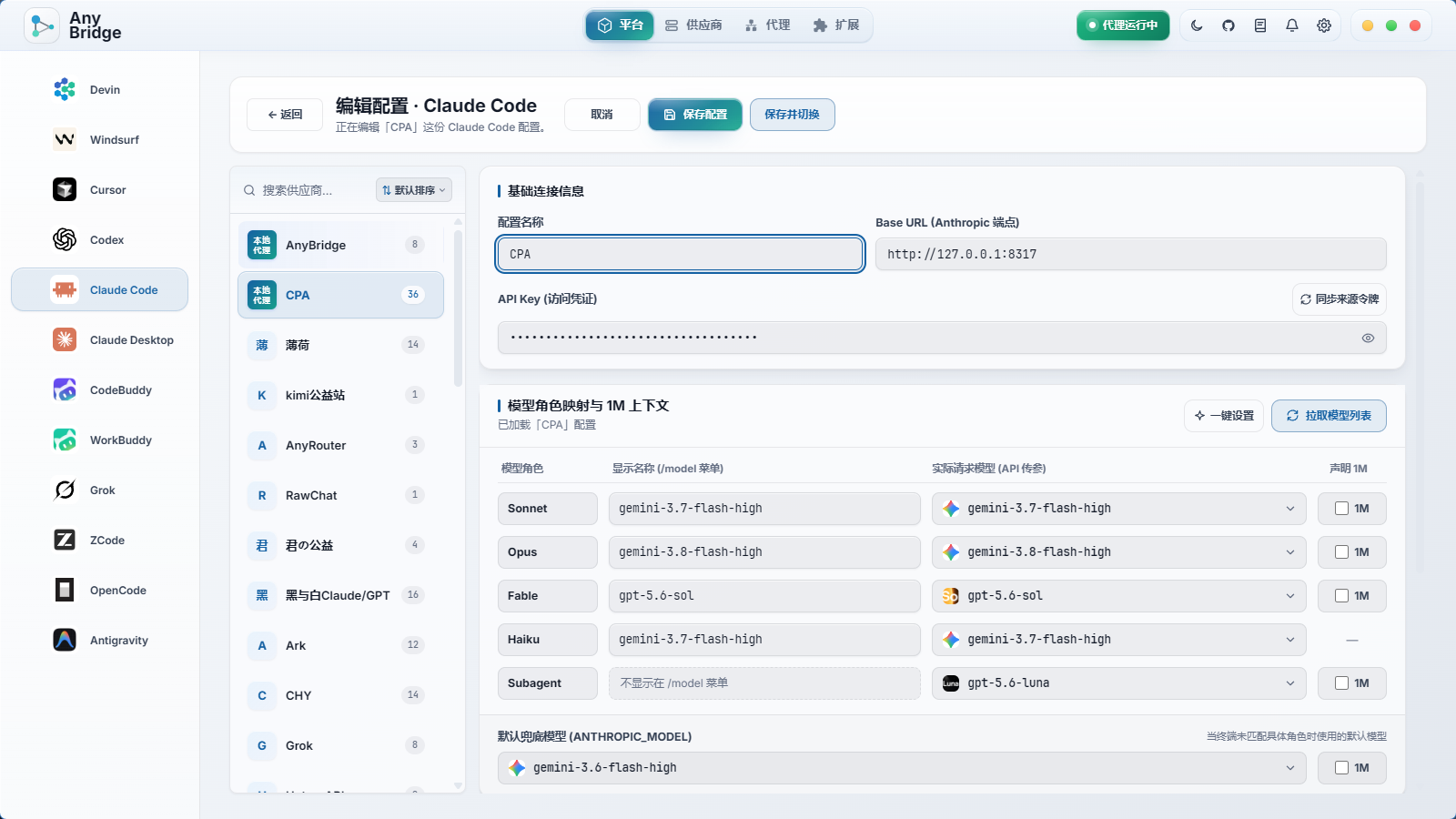
Task: Enable 1M context for Opus role
Action: [x=1341, y=552]
